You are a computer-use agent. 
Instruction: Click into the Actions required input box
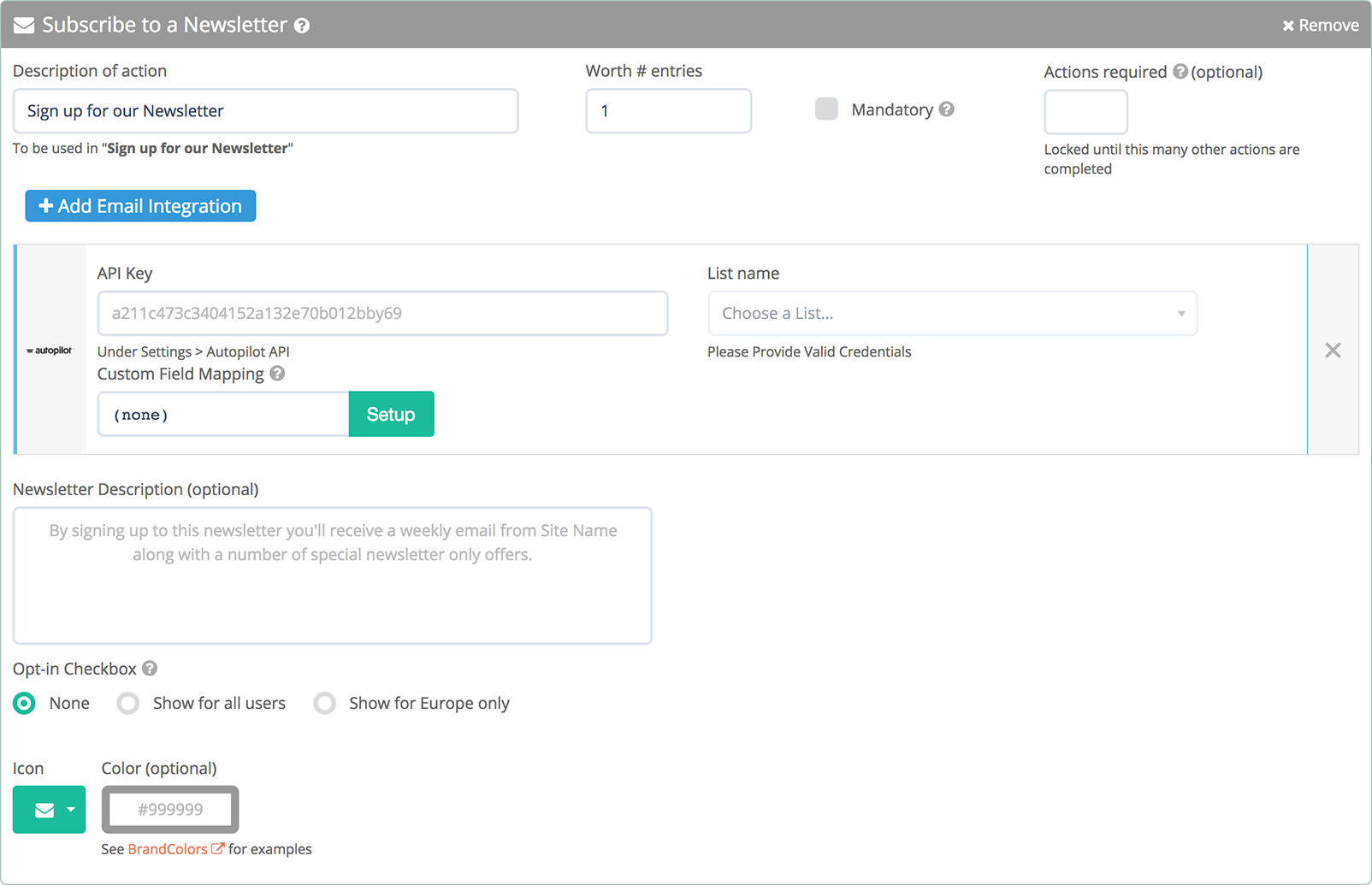1085,112
